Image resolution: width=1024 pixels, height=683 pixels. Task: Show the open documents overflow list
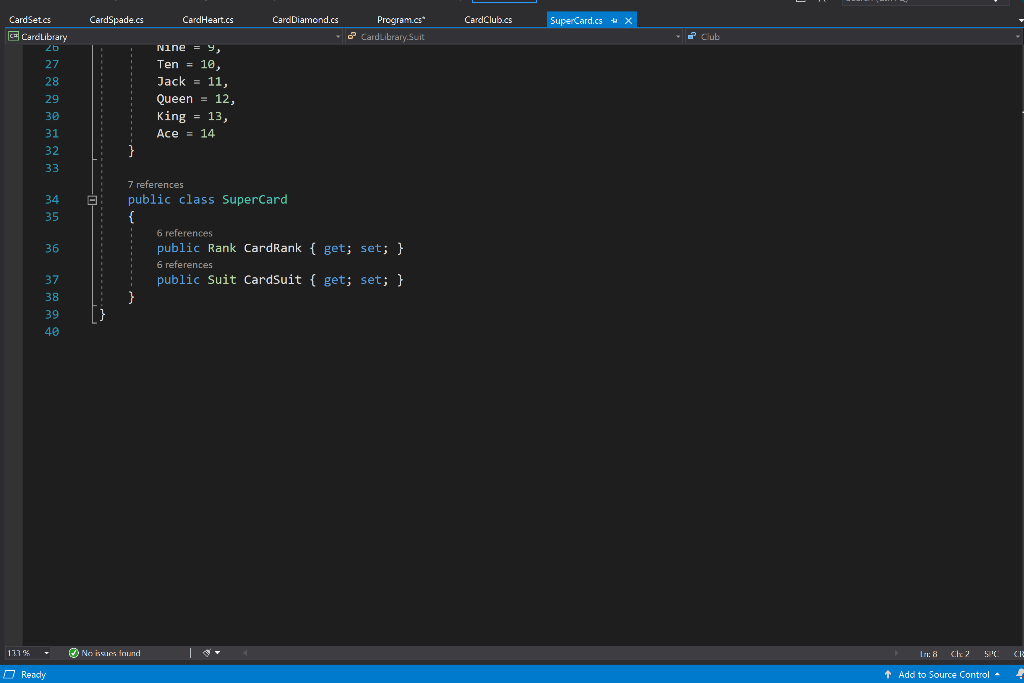pos(1020,20)
